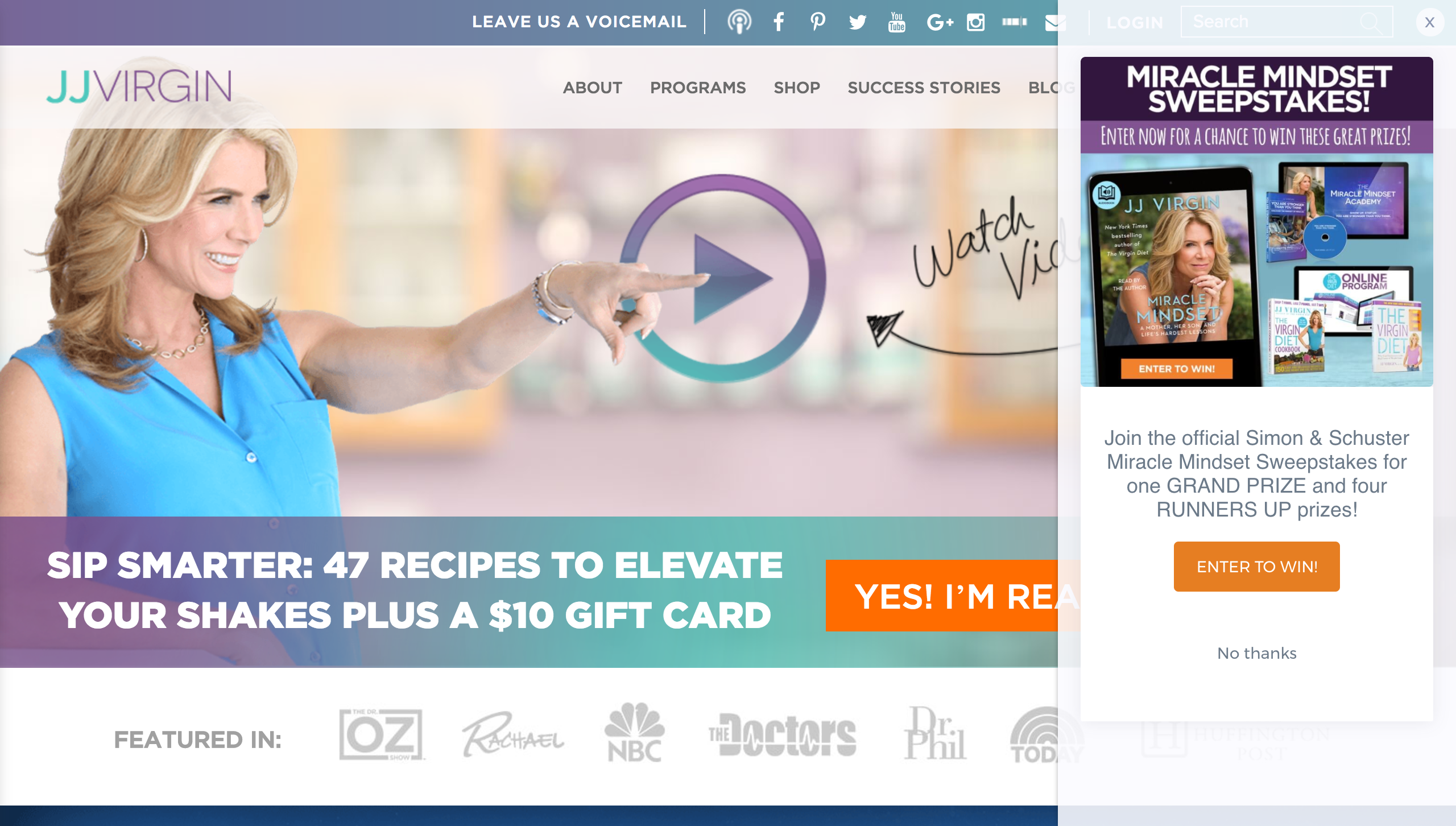This screenshot has height=826, width=1456.
Task: Click the LEAVE US A VOICEMAIL link
Action: [579, 22]
